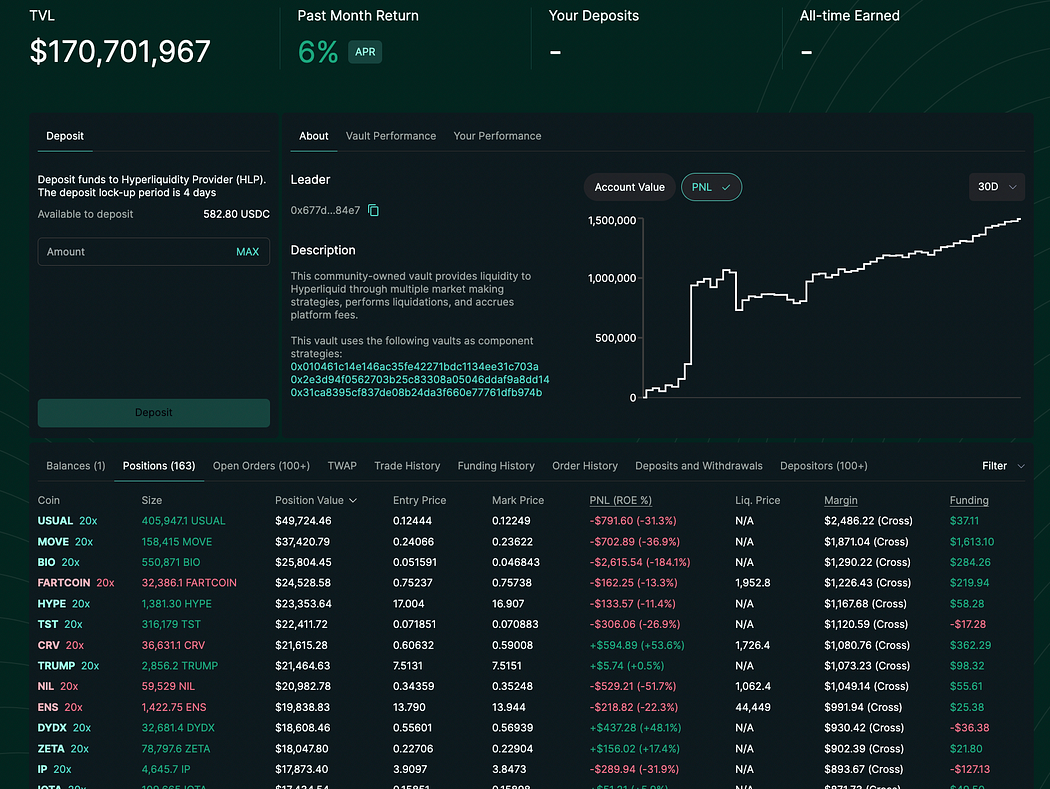Open component vault link 0x31ca8395cf...
The width and height of the screenshot is (1050, 789).
click(x=416, y=392)
